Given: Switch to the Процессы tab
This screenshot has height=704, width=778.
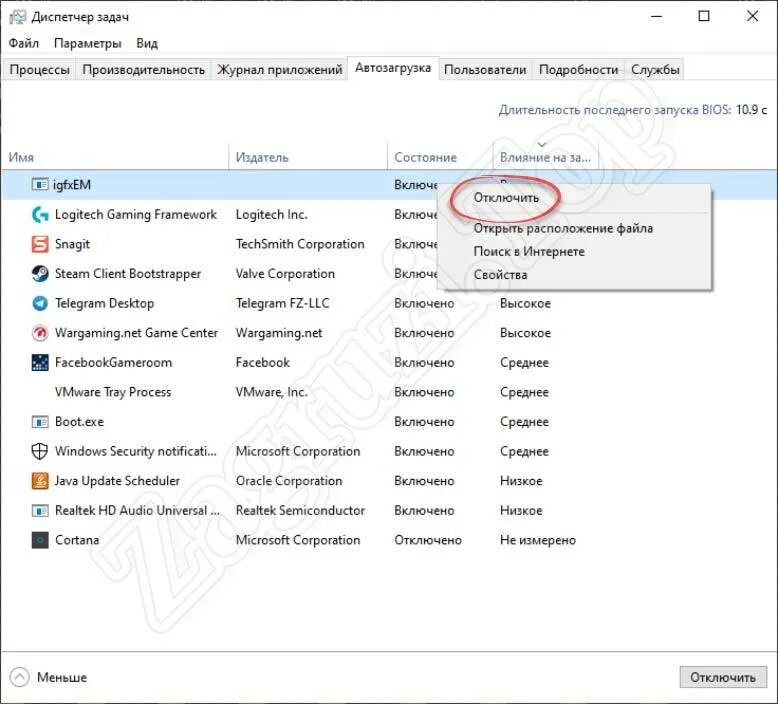Looking at the screenshot, I should pyautogui.click(x=39, y=69).
